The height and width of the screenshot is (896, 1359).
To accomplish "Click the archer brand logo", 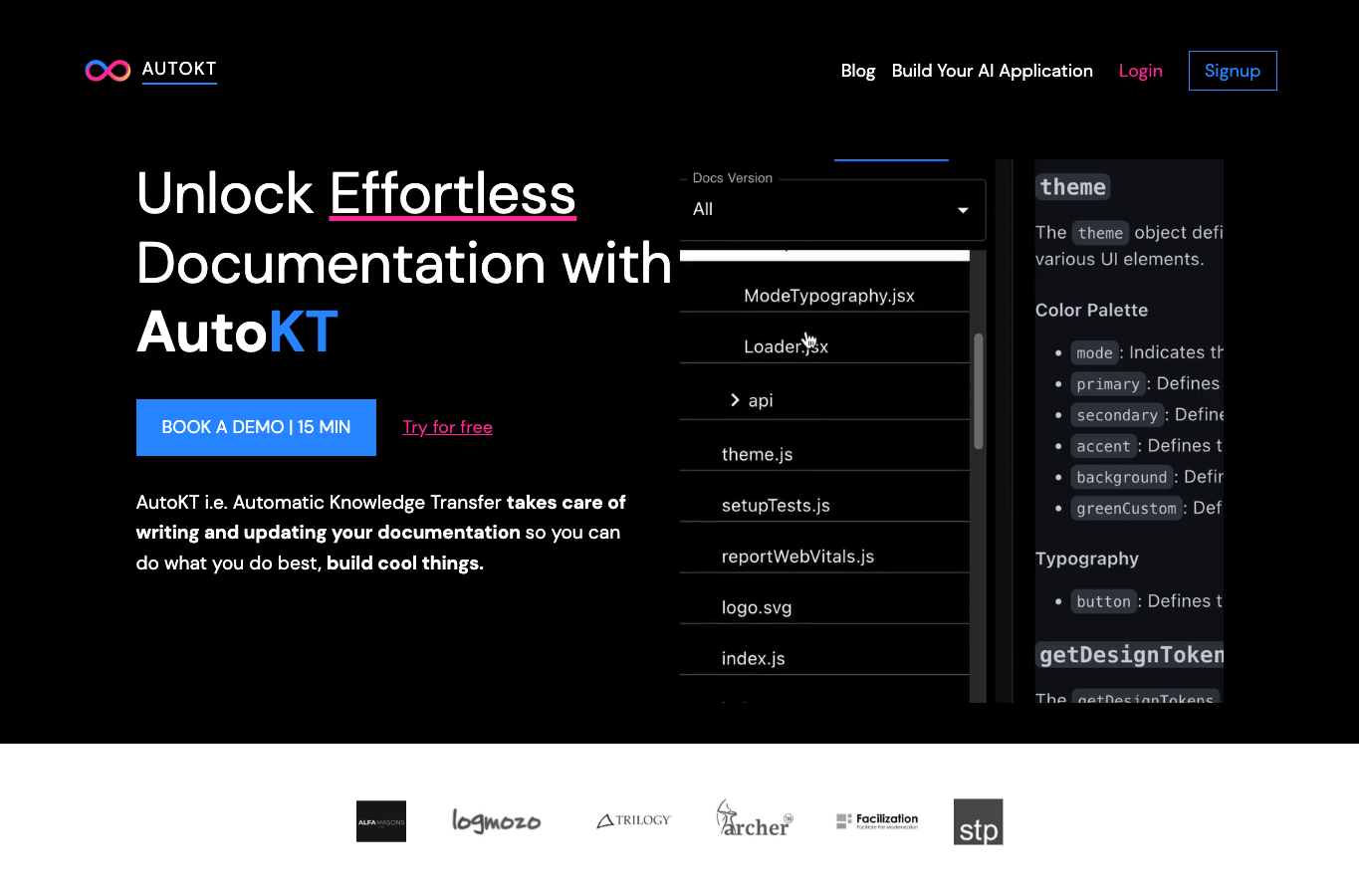I will [754, 818].
